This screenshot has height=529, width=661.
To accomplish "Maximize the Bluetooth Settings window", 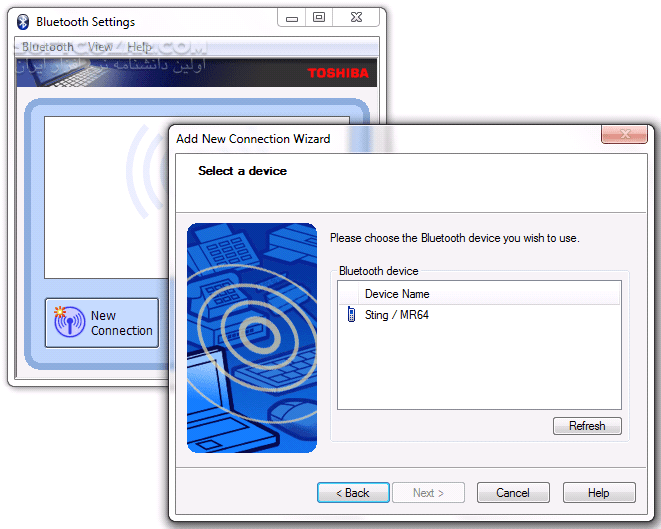I will click(x=319, y=17).
